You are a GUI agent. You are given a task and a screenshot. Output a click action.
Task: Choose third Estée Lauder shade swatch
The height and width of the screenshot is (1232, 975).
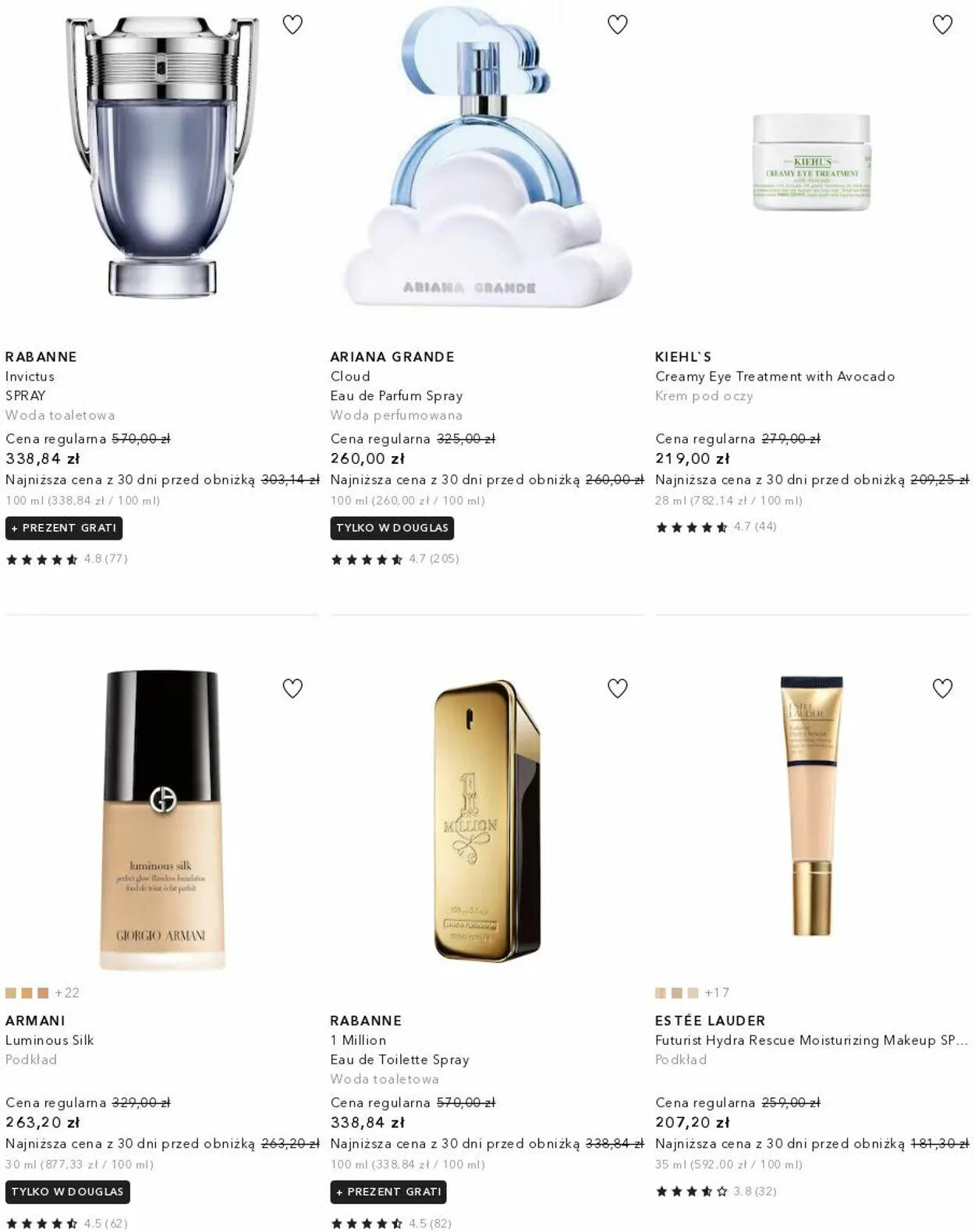click(693, 993)
